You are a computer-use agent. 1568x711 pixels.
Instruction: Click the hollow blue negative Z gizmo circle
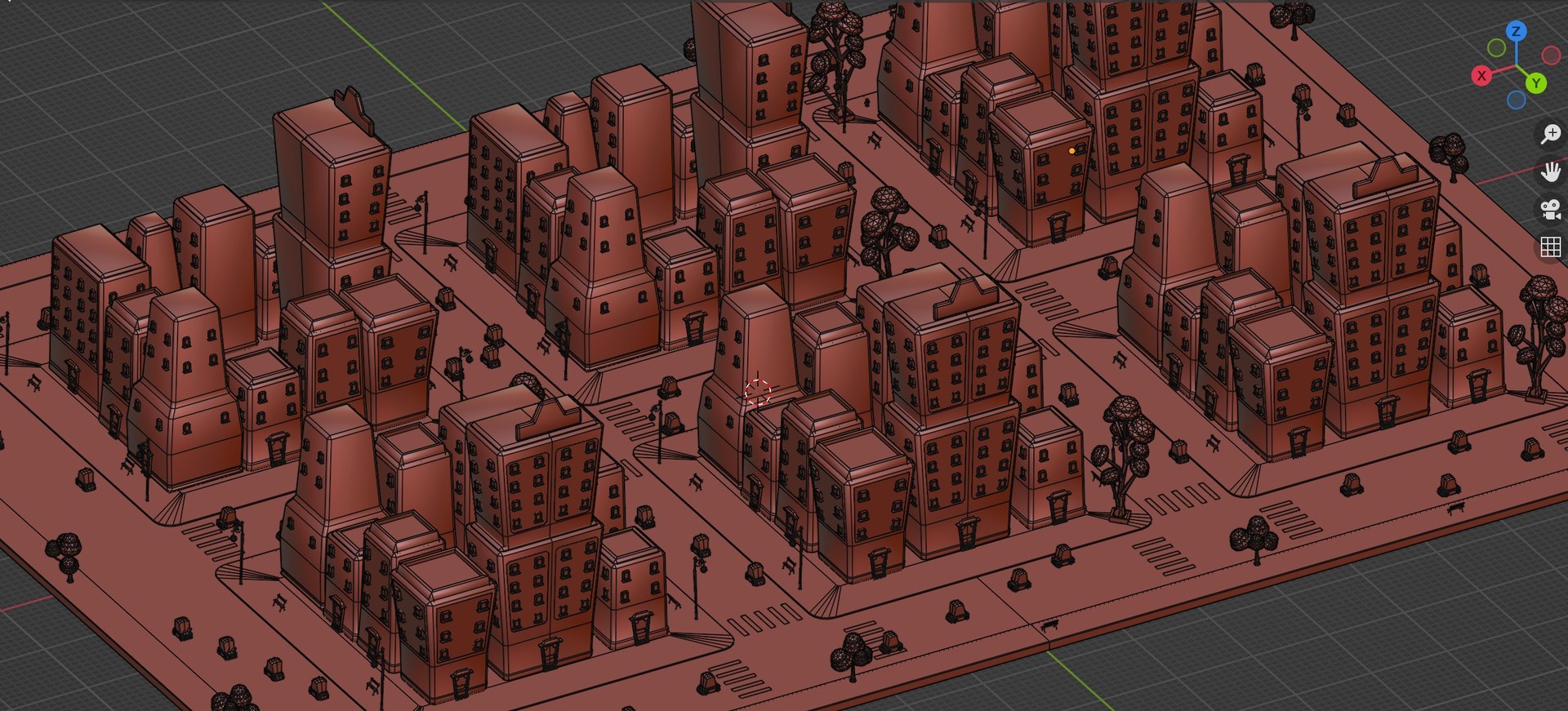coord(1517,100)
